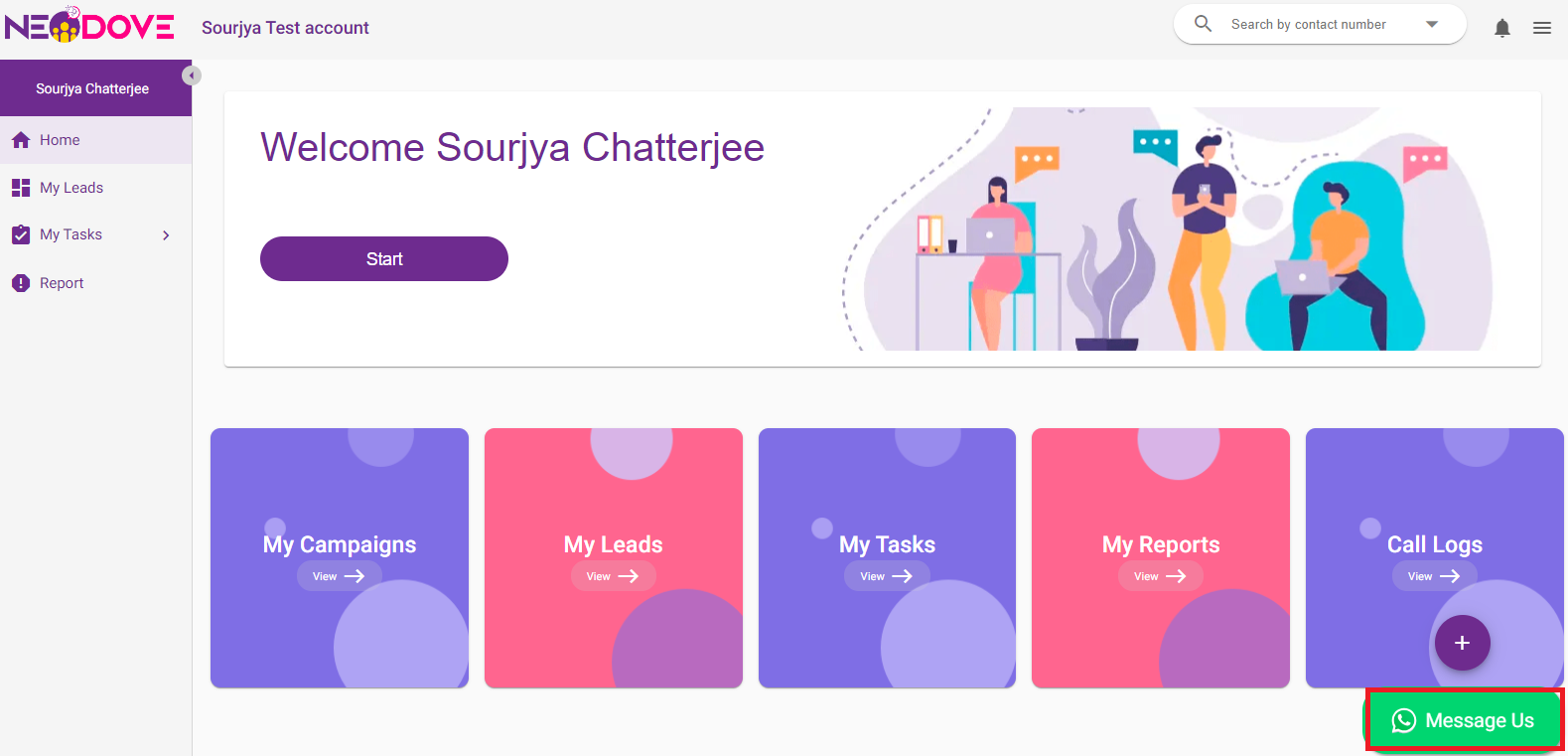Open View on My Reports card

[x=1160, y=576]
